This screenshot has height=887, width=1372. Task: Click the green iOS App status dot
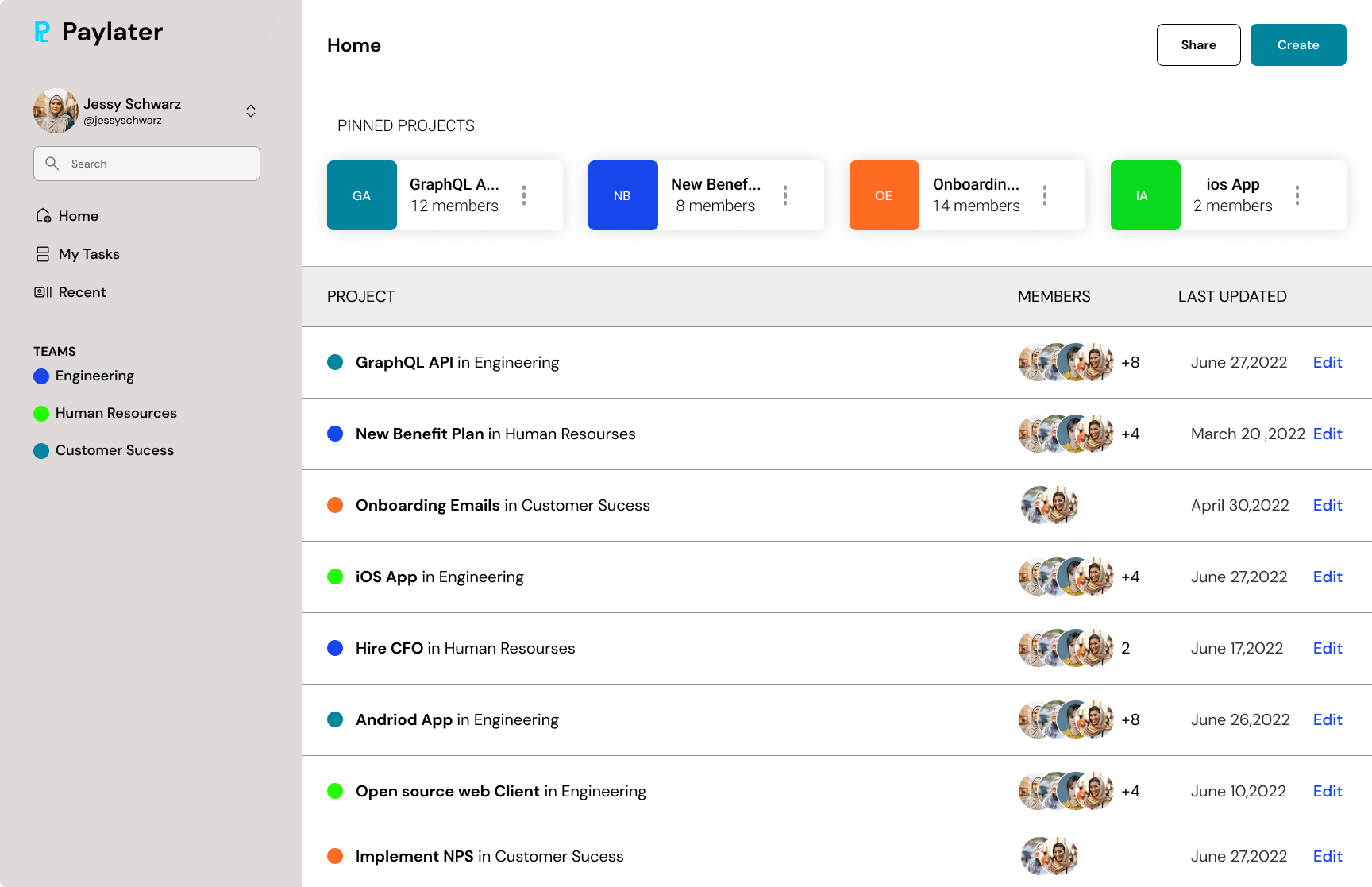[x=335, y=577]
